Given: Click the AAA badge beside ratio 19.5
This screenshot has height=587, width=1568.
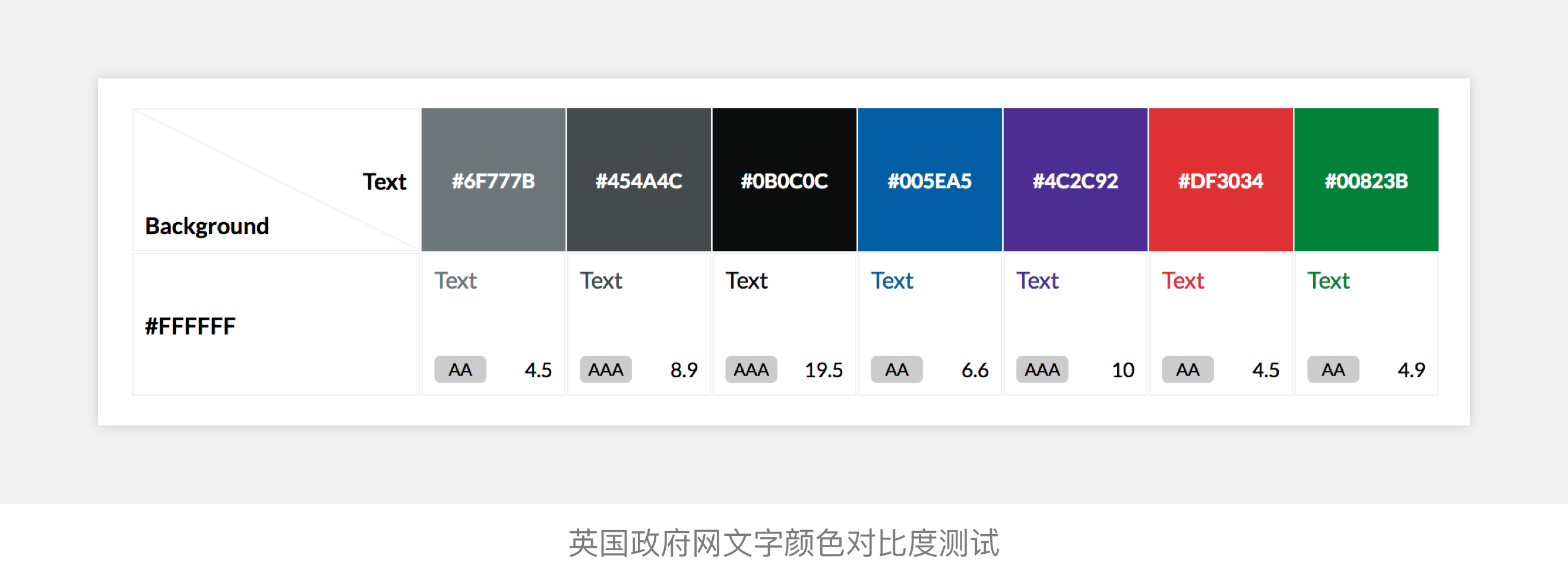Looking at the screenshot, I should (751, 370).
